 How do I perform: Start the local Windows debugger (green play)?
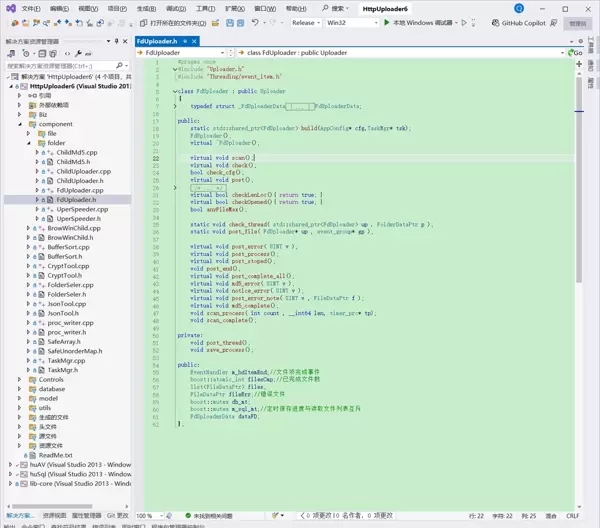(388, 22)
